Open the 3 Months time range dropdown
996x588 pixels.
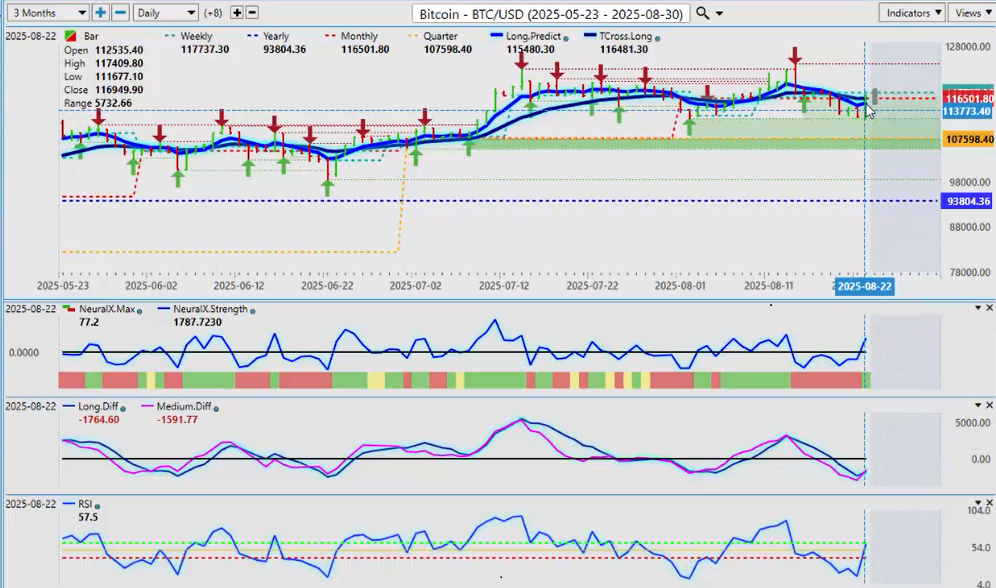46,13
